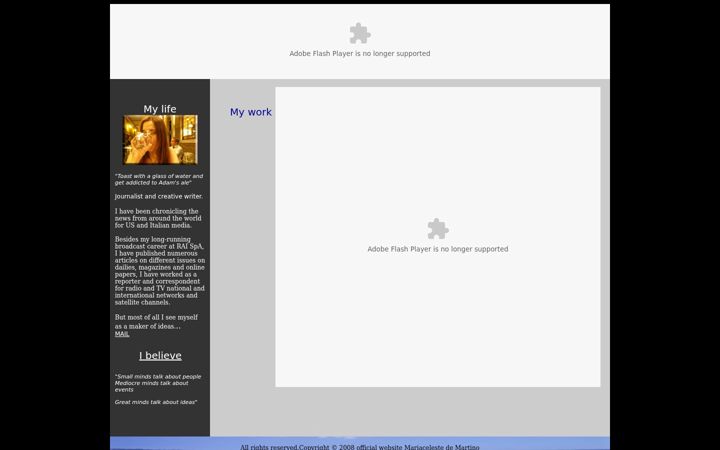
Task: Click 'Besides my long-running broadcast career' paragraph
Action: tap(160, 270)
